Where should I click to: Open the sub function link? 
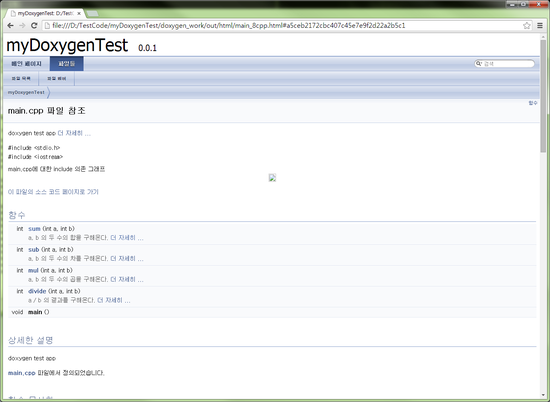[x=34, y=250]
